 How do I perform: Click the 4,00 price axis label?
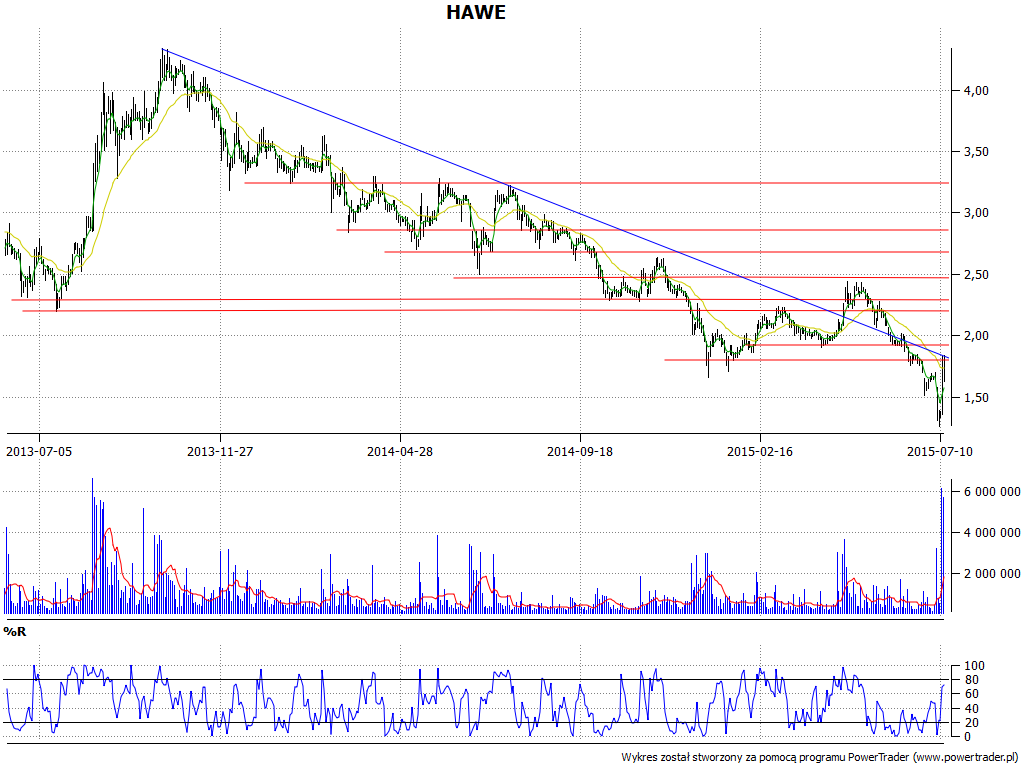point(976,91)
